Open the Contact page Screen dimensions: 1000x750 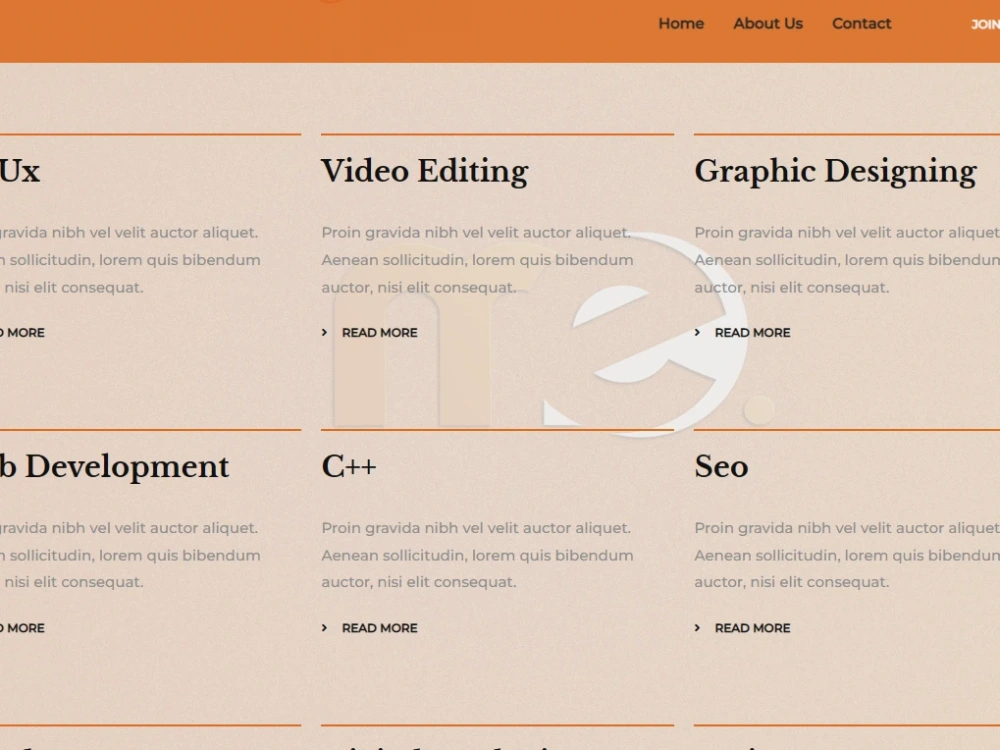pyautogui.click(x=861, y=23)
